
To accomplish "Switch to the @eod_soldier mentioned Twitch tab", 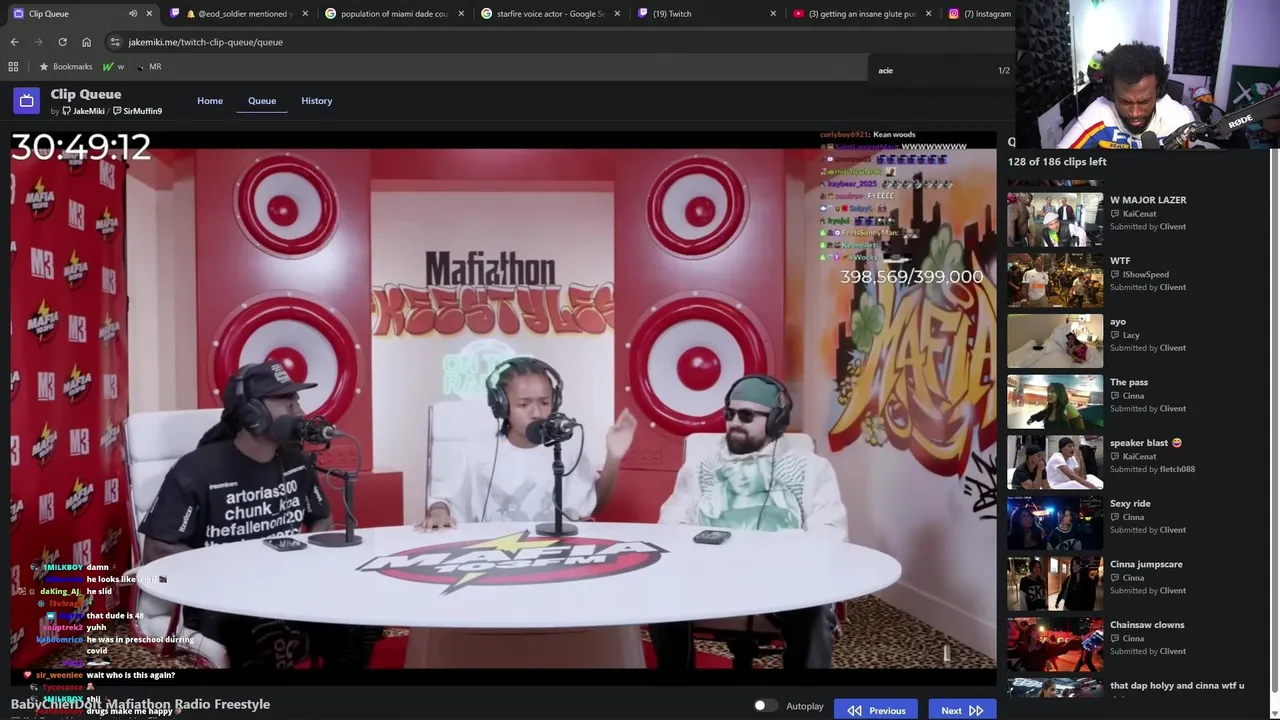I will tap(240, 14).
